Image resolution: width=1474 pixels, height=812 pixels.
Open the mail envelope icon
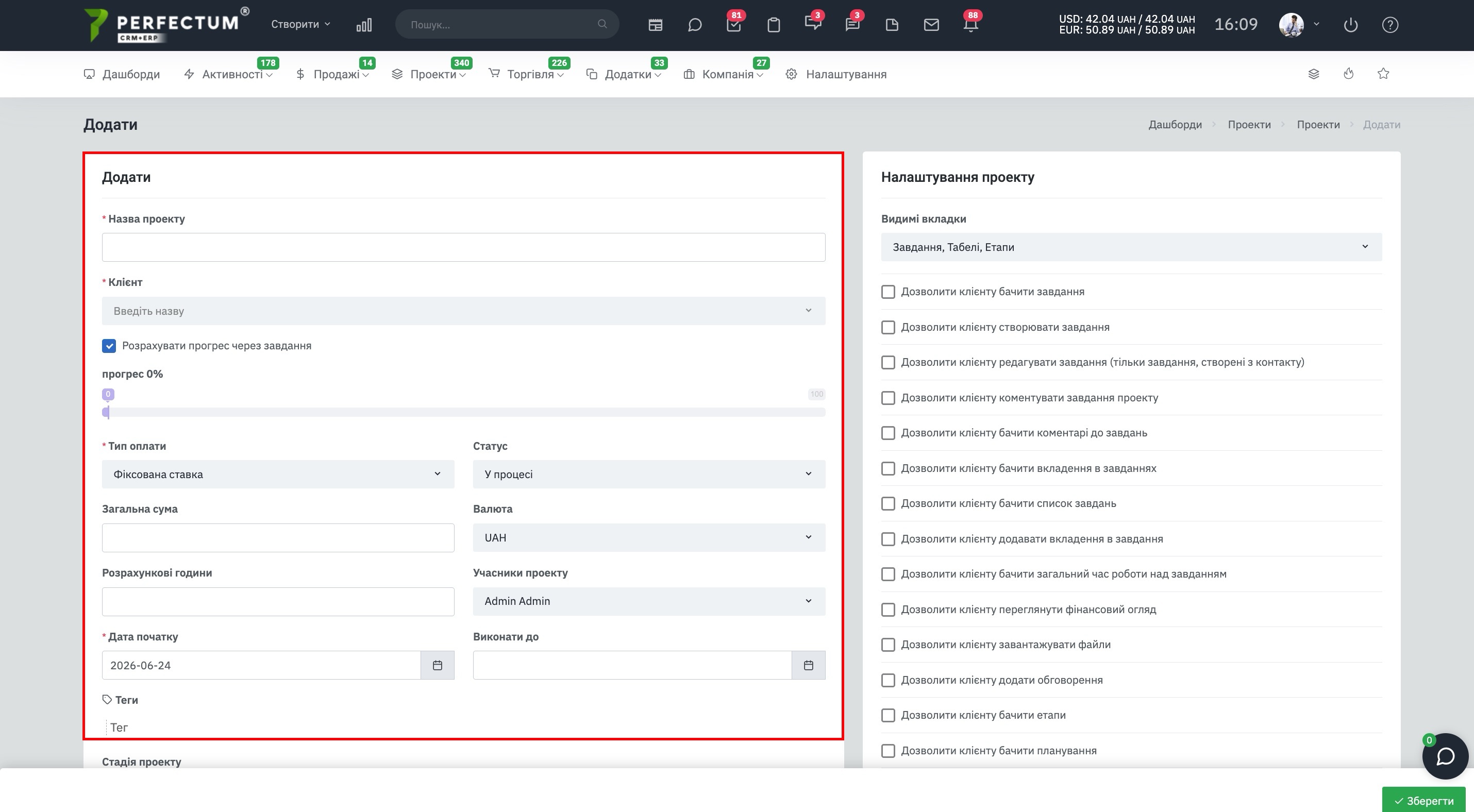click(x=931, y=25)
